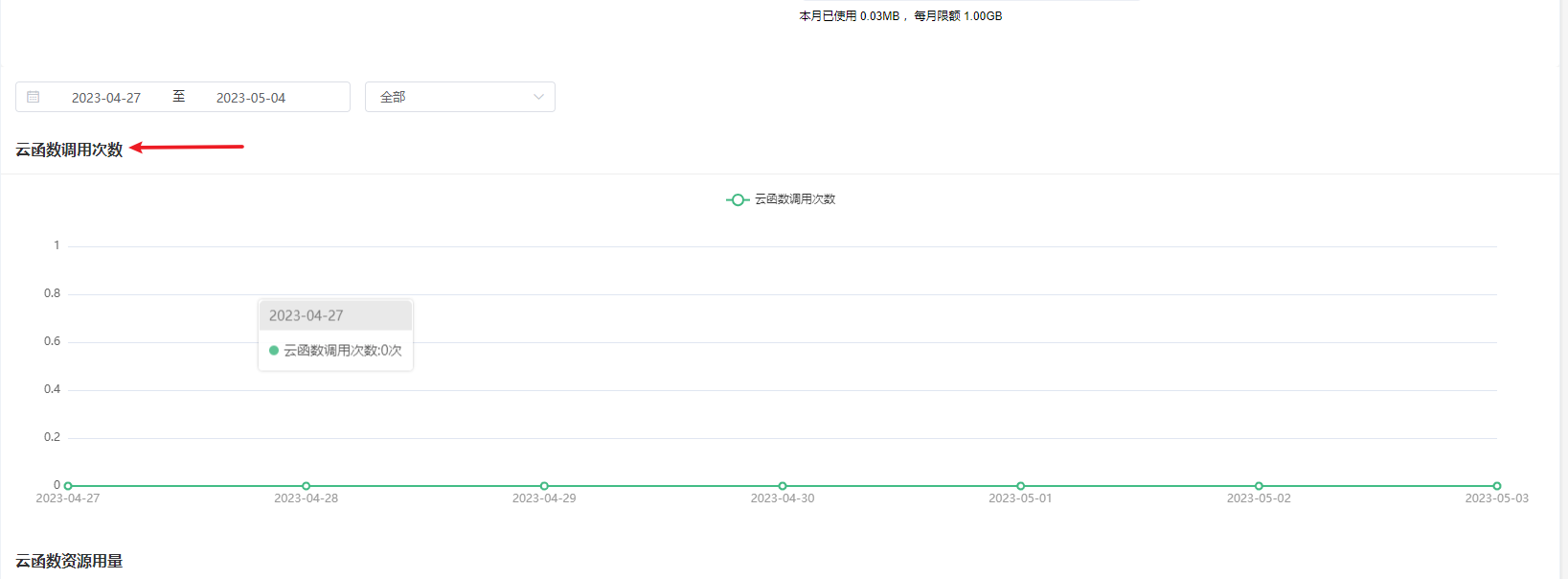Select the data point for 2023-04-28
1568x579 pixels.
tap(307, 486)
